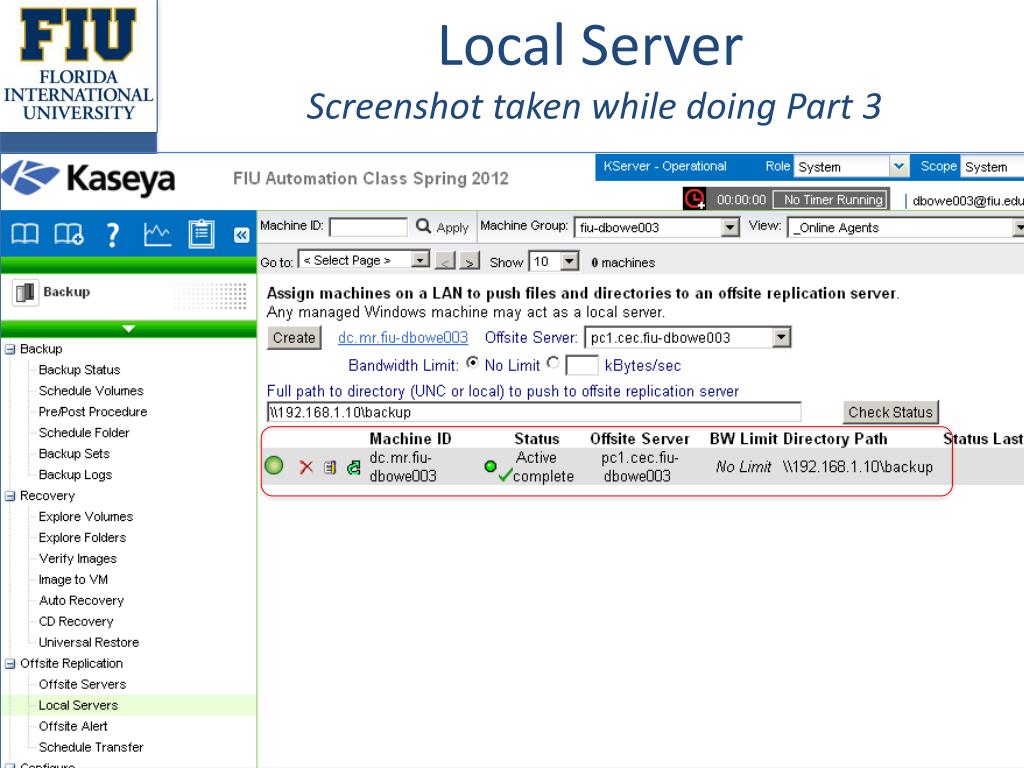
Task: Open the Role dropdown
Action: 852,167
